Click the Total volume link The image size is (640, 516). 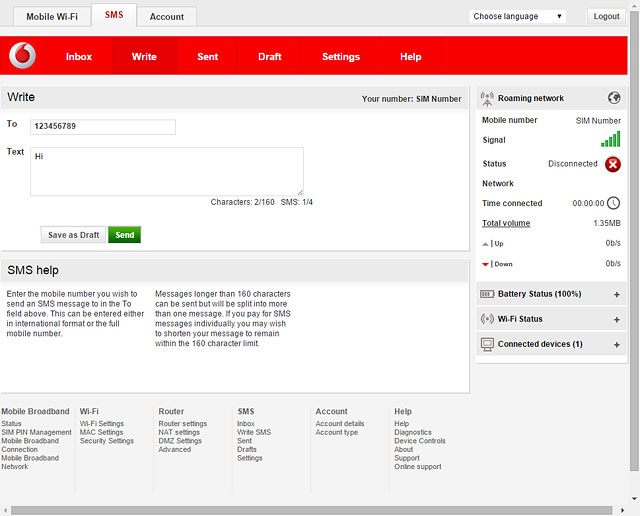(x=506, y=223)
